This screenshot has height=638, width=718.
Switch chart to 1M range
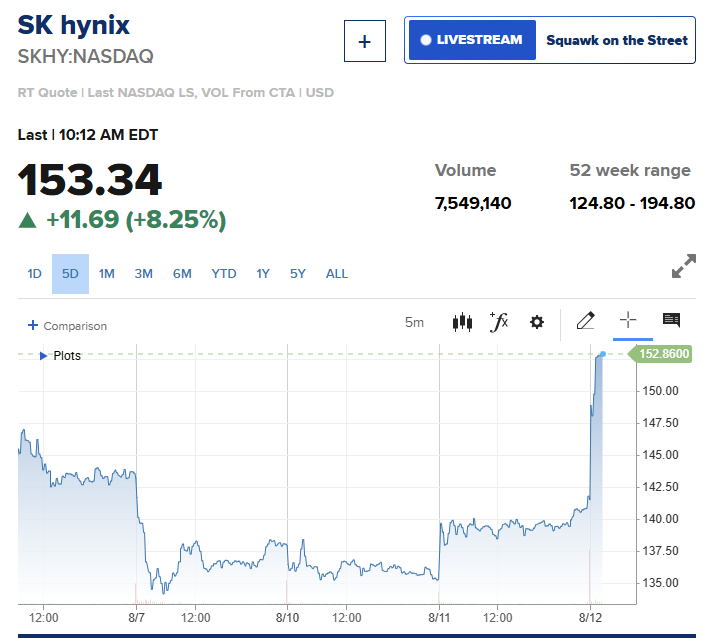107,274
